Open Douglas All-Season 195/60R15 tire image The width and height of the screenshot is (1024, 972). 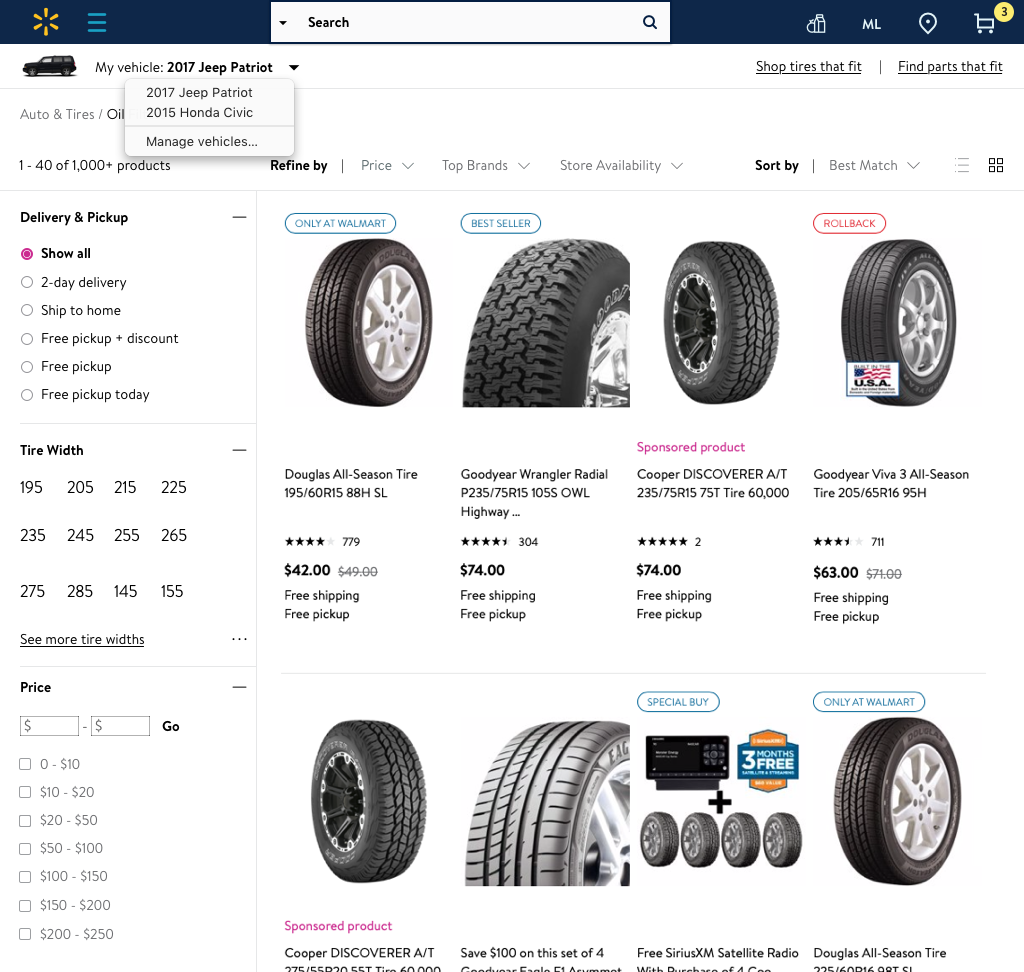point(369,323)
